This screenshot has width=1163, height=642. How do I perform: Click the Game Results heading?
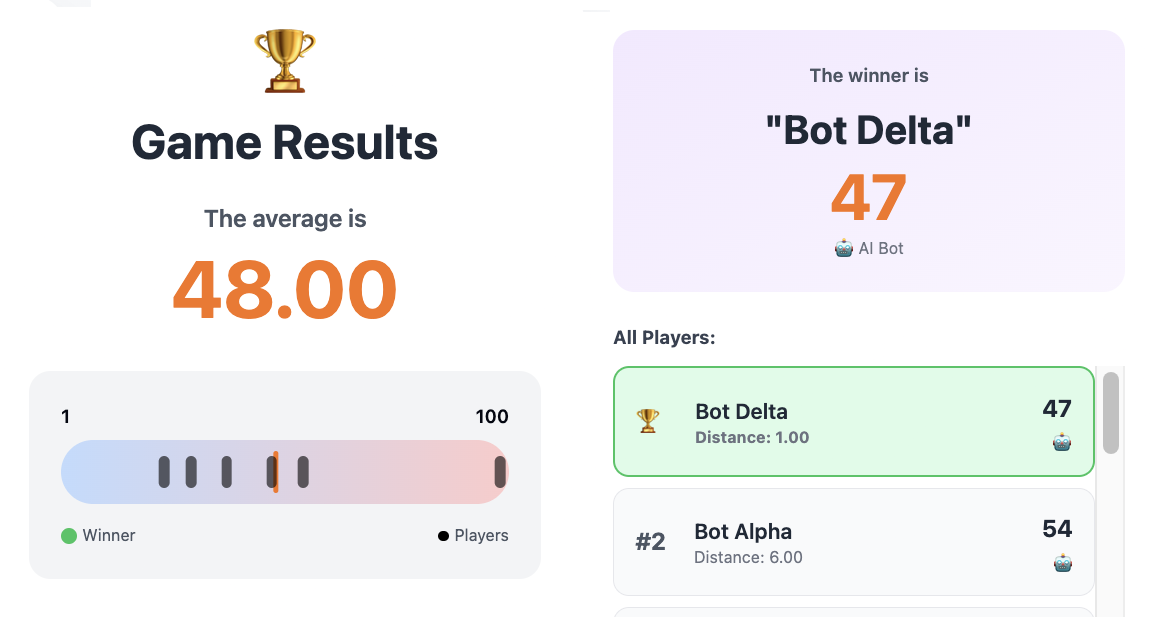(285, 142)
